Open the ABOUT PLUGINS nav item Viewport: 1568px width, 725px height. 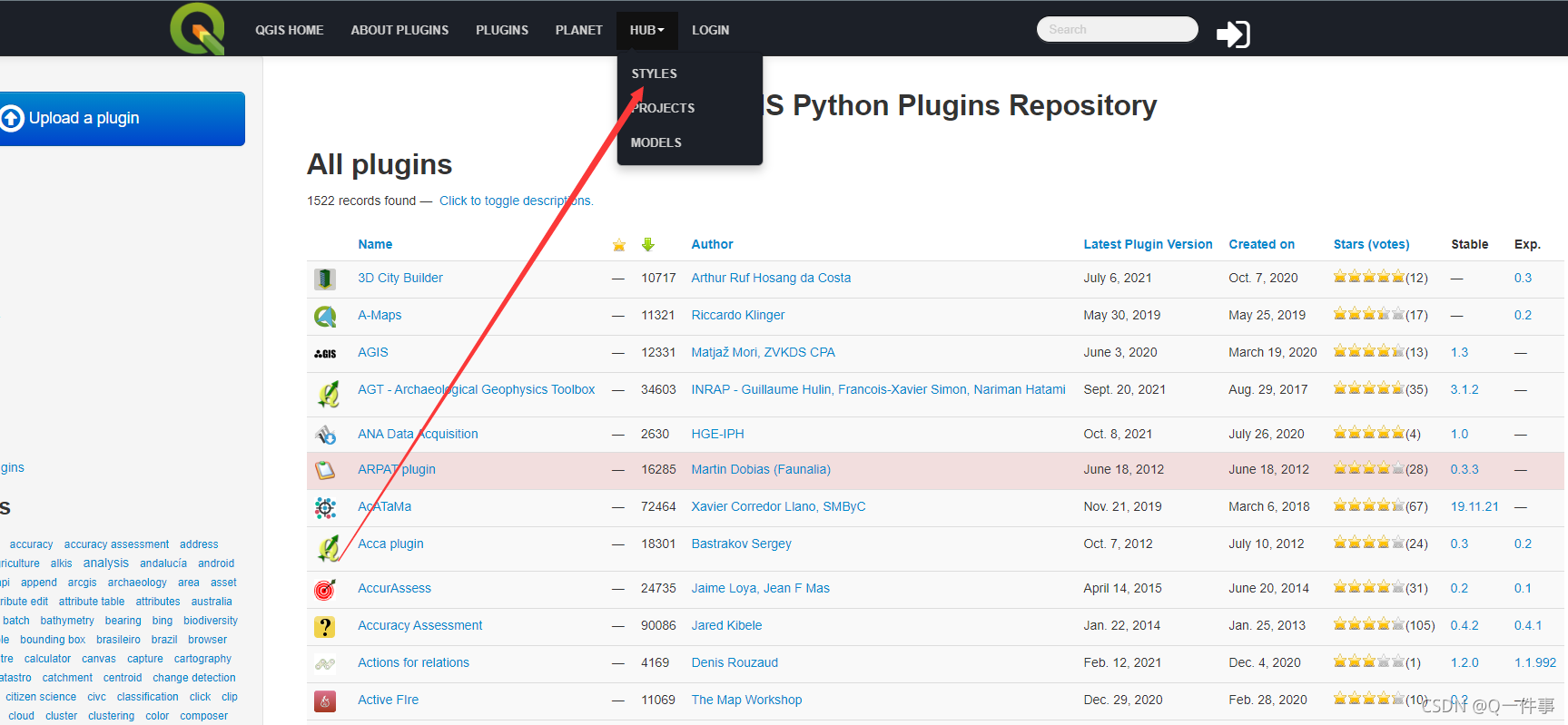(399, 30)
